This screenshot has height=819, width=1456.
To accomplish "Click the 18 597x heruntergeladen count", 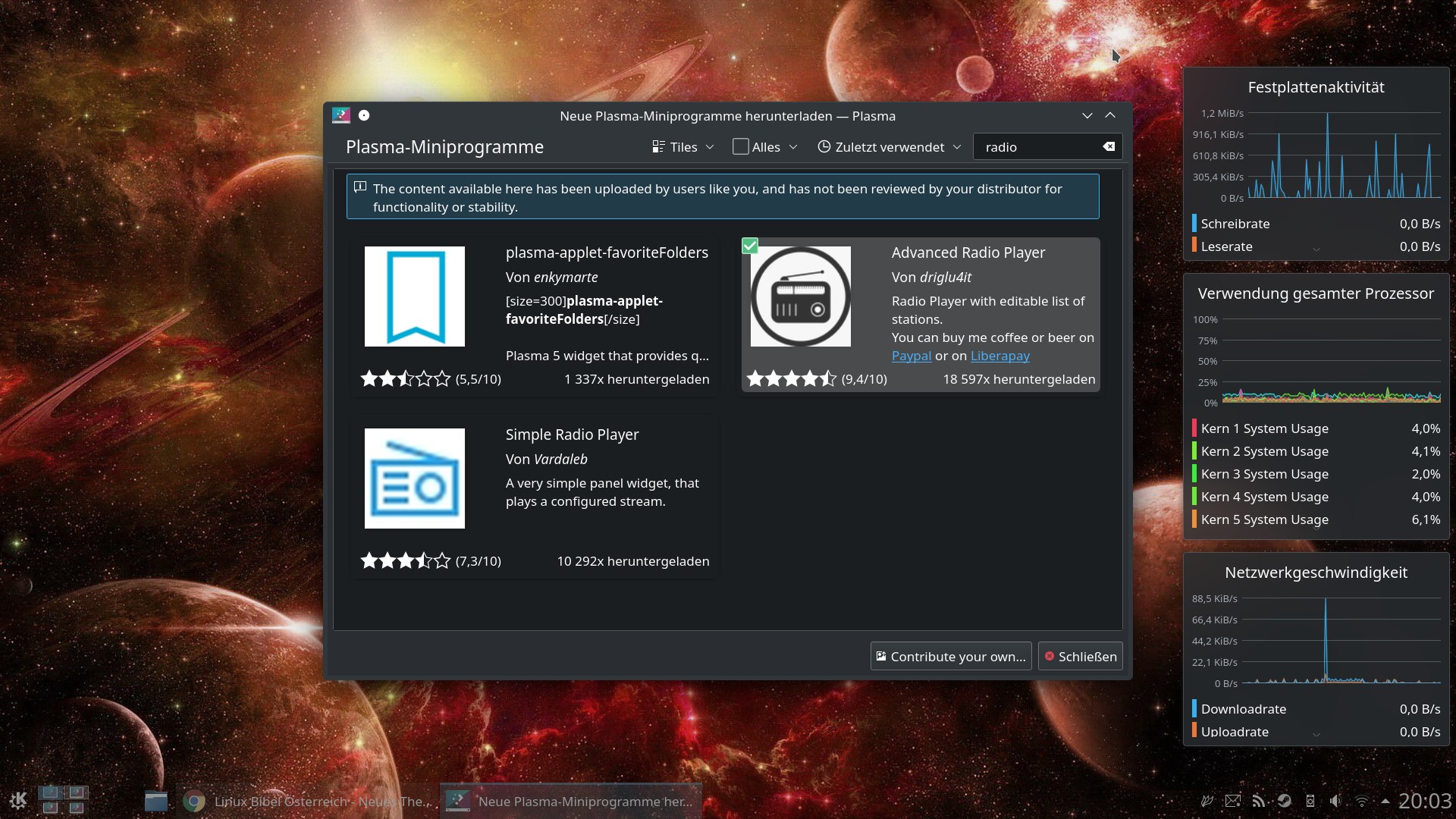I will [1019, 379].
